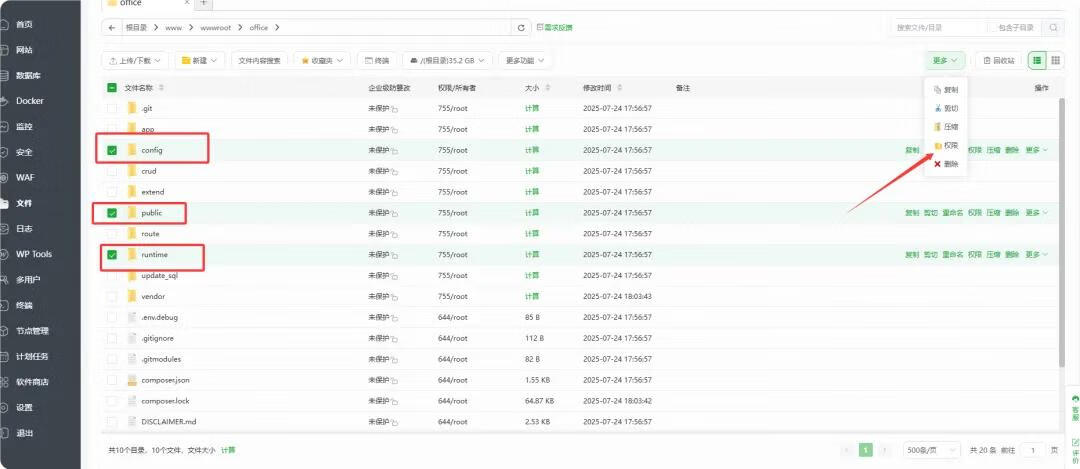Open the 首页 home sidebar item
The width and height of the screenshot is (1080, 469).
coord(23,25)
